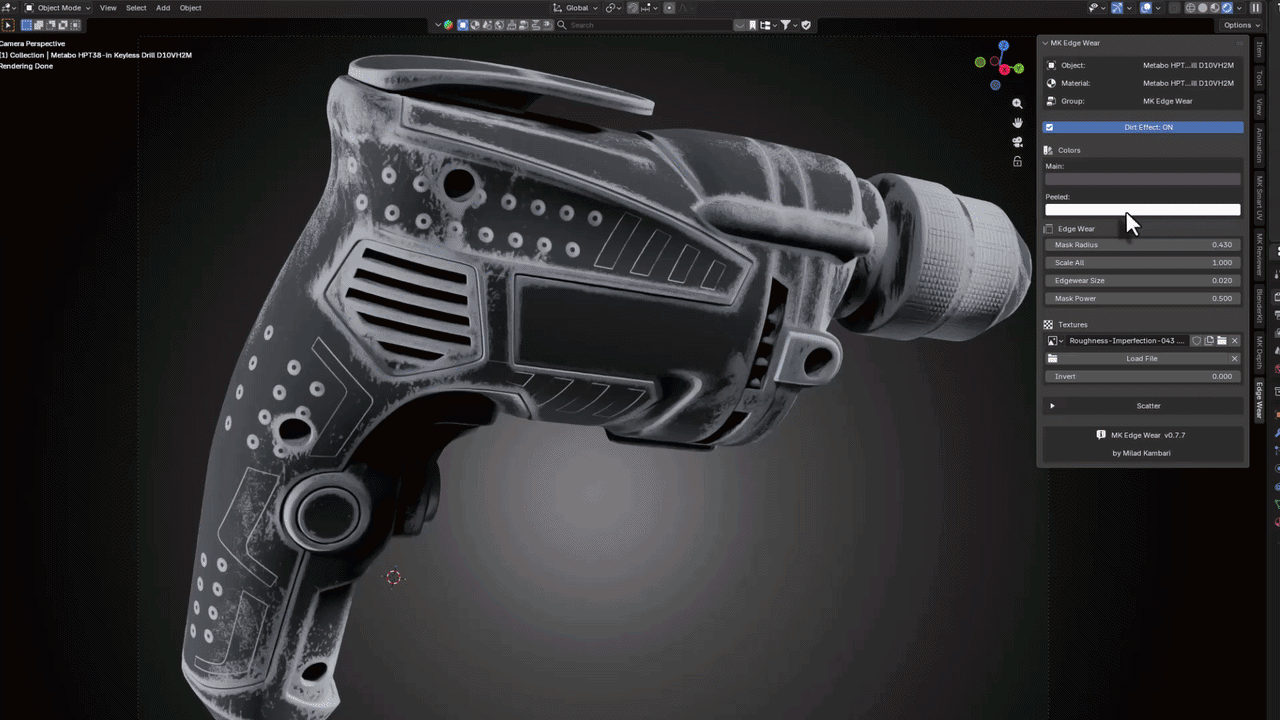Collapse the MK Edge Wear panel

pyautogui.click(x=1045, y=43)
